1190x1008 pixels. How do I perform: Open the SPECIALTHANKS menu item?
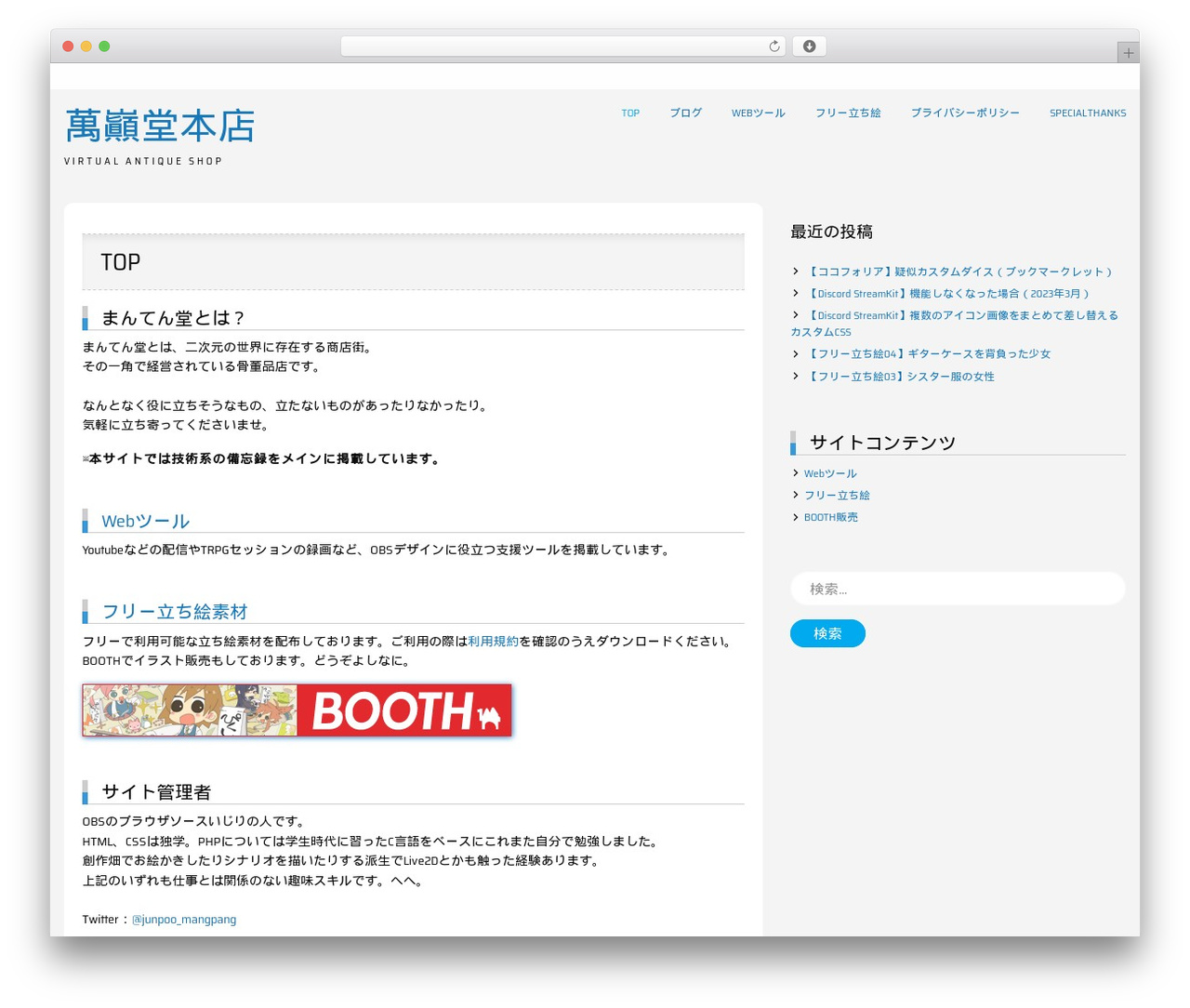[1088, 113]
